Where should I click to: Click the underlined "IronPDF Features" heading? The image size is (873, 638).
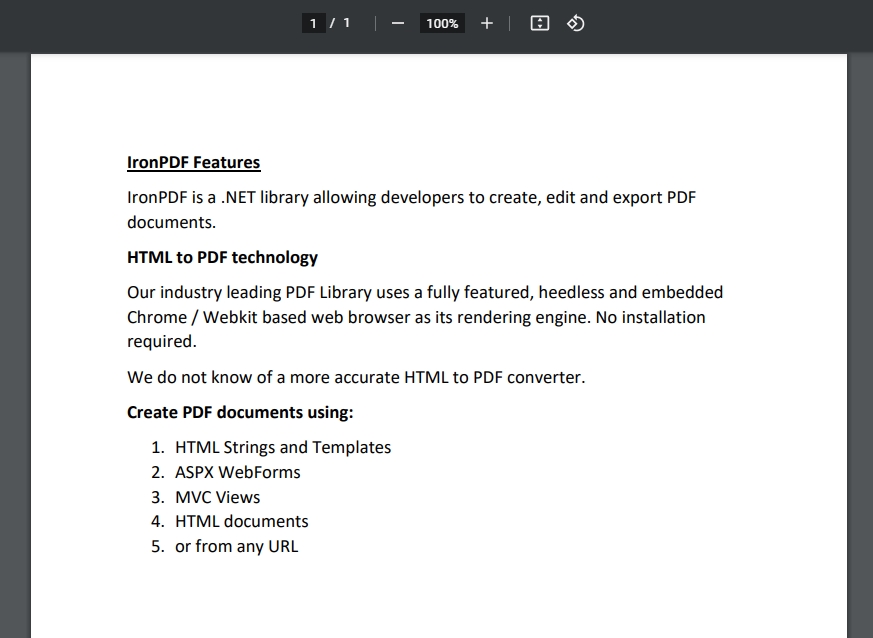click(193, 163)
